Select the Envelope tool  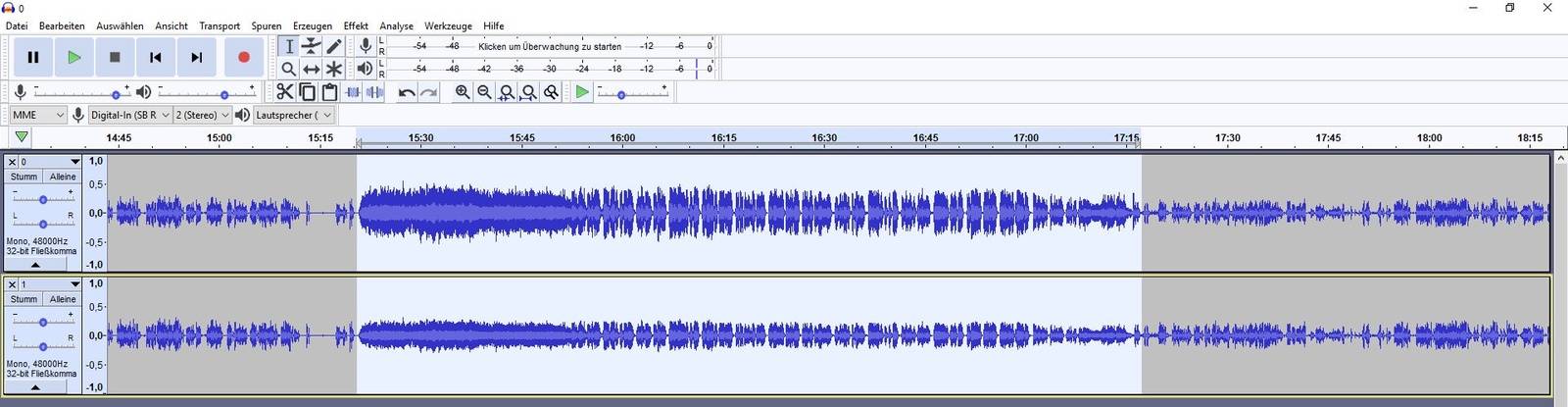pyautogui.click(x=312, y=46)
